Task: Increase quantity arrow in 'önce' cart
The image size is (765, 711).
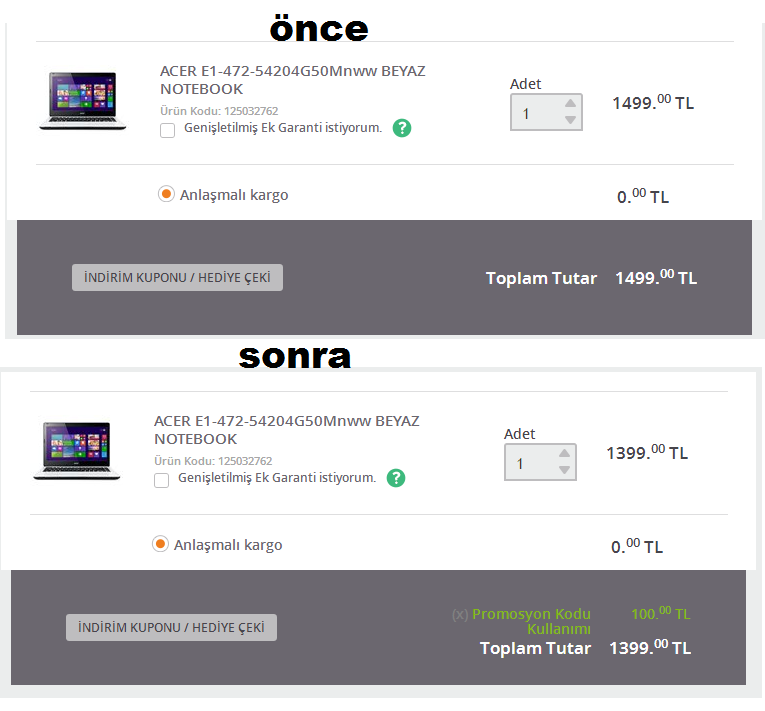Action: [570, 103]
